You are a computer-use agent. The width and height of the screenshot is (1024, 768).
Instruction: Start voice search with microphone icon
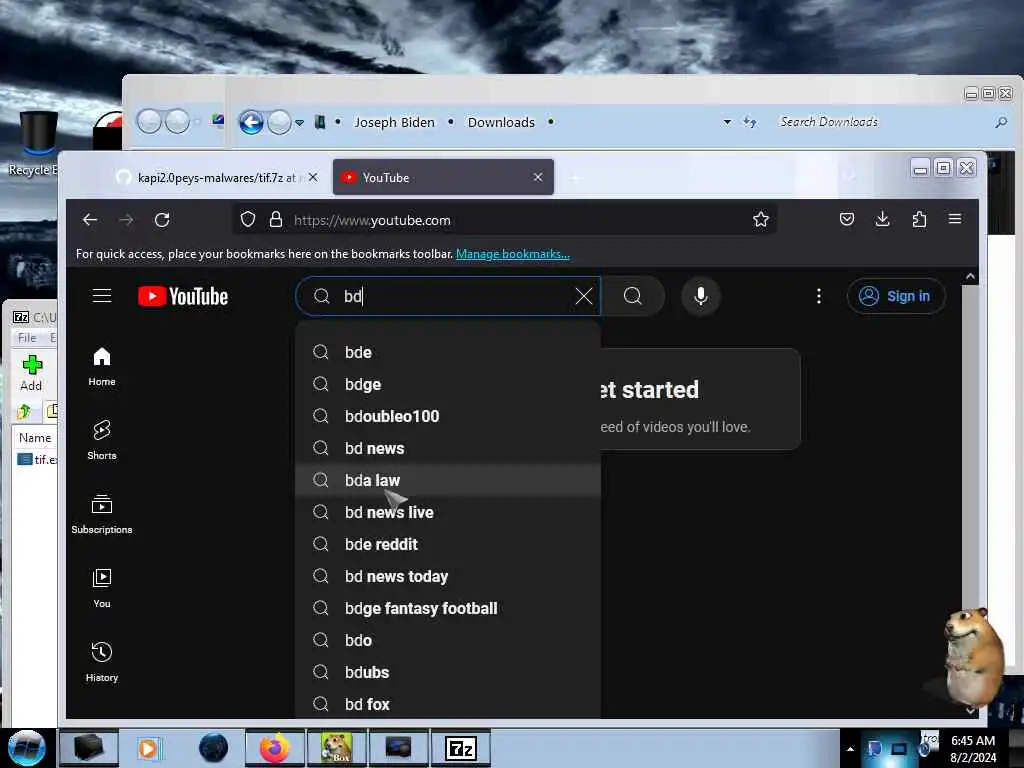[701, 296]
